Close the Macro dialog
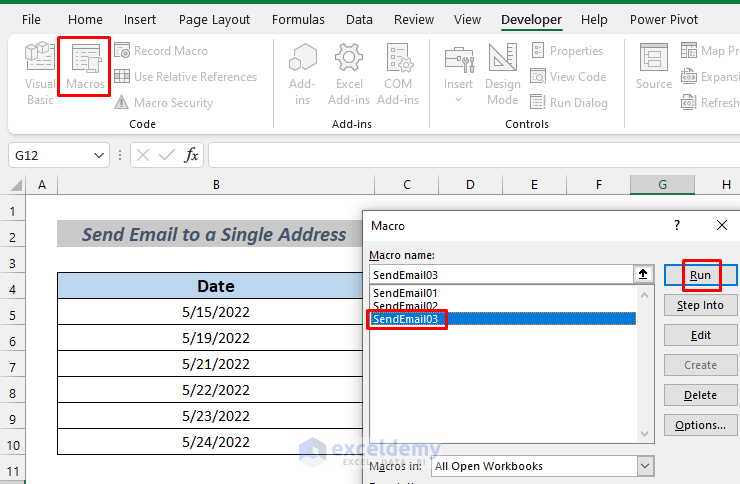This screenshot has height=484, width=740. point(722,225)
